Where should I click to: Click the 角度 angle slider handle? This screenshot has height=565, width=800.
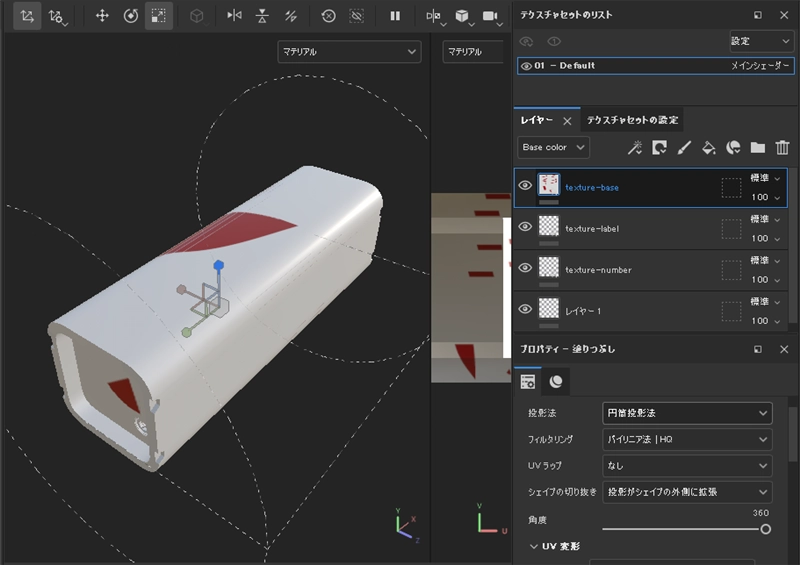click(765, 529)
